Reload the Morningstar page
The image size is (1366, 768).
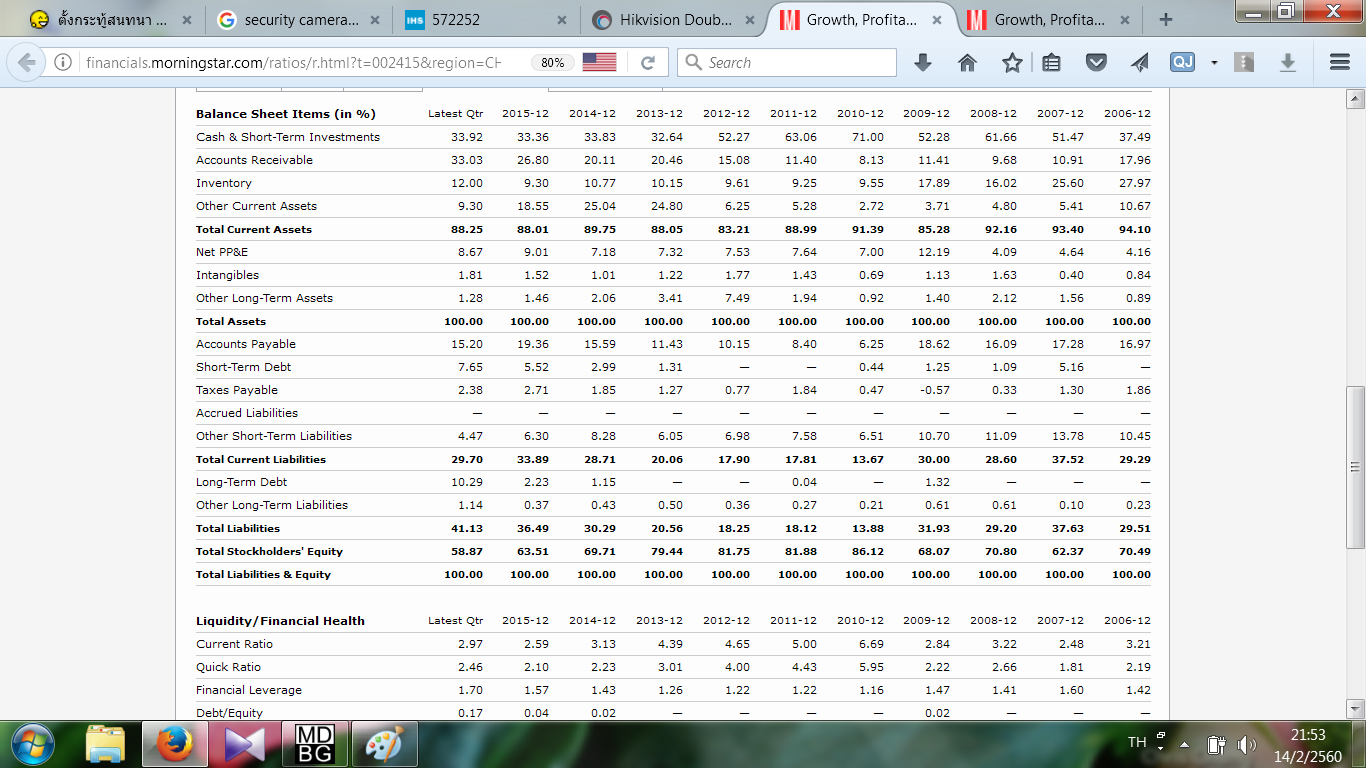pos(647,63)
